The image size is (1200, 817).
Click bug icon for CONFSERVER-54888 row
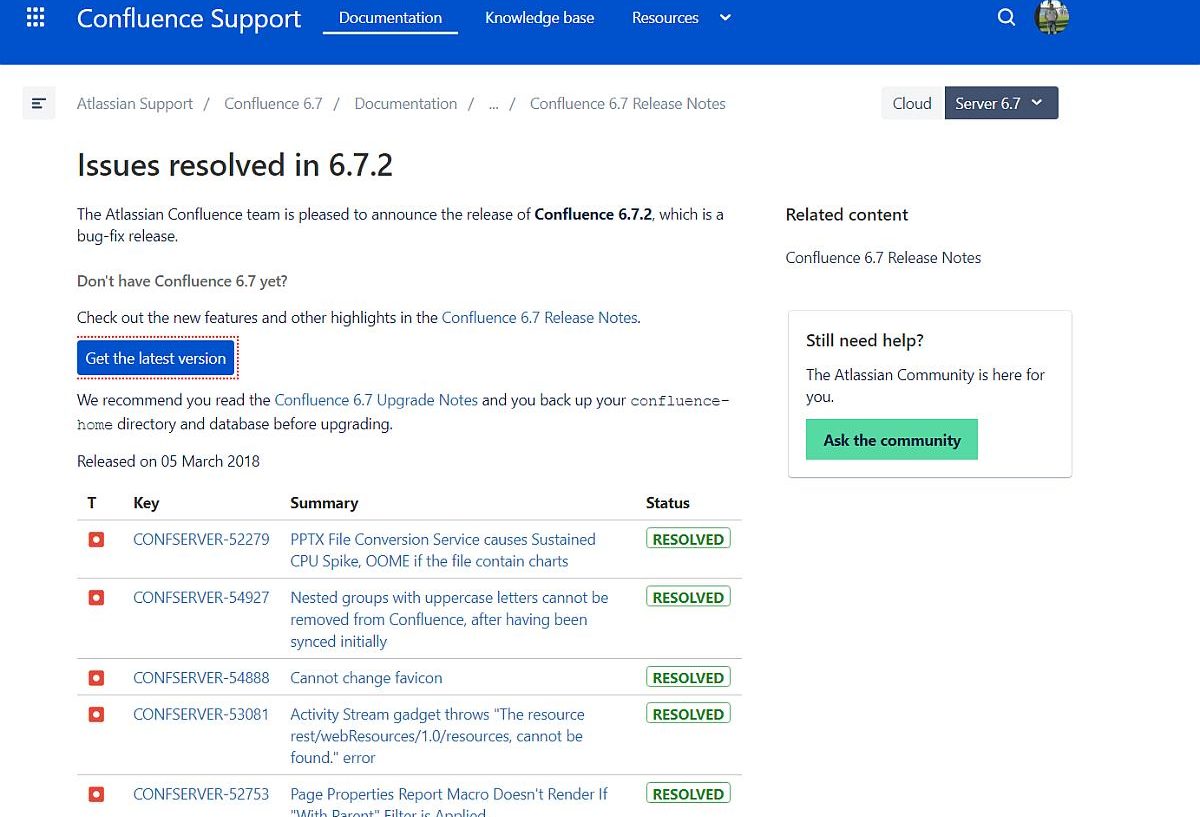(96, 677)
